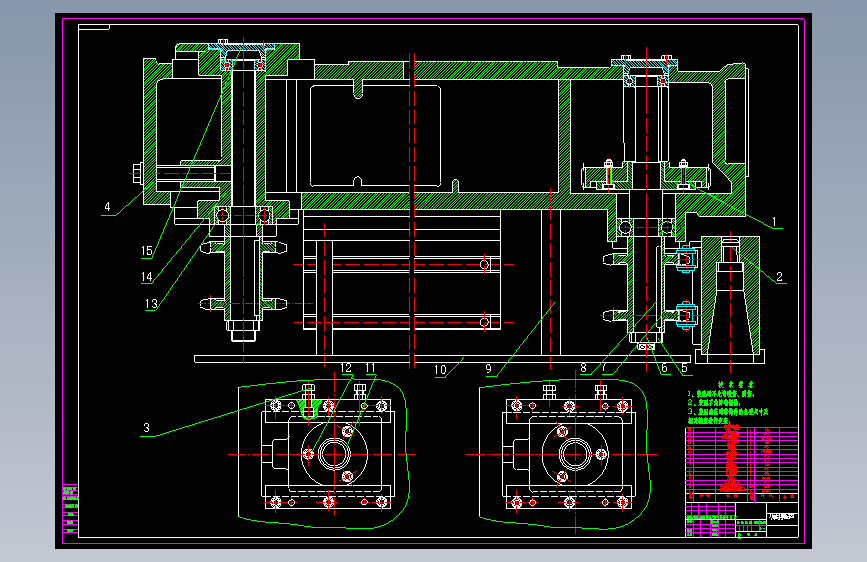Click part number label 4
The height and width of the screenshot is (562, 867).
pos(107,207)
